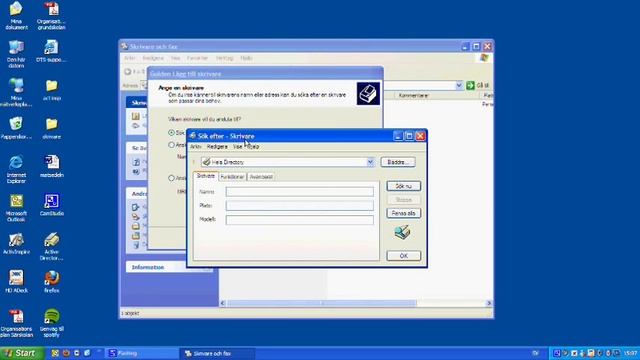Click inside the Modell input field
Image resolution: width=640 pixels, height=360 pixels.
[x=300, y=220]
